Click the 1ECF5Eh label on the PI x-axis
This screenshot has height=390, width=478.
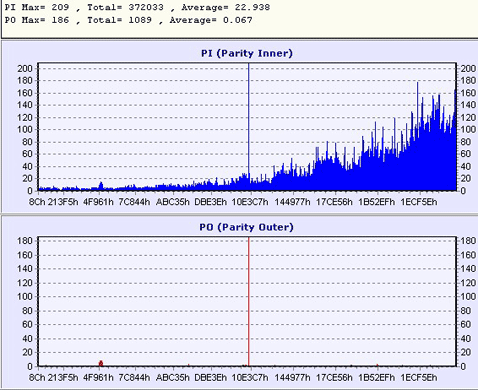[x=419, y=202]
